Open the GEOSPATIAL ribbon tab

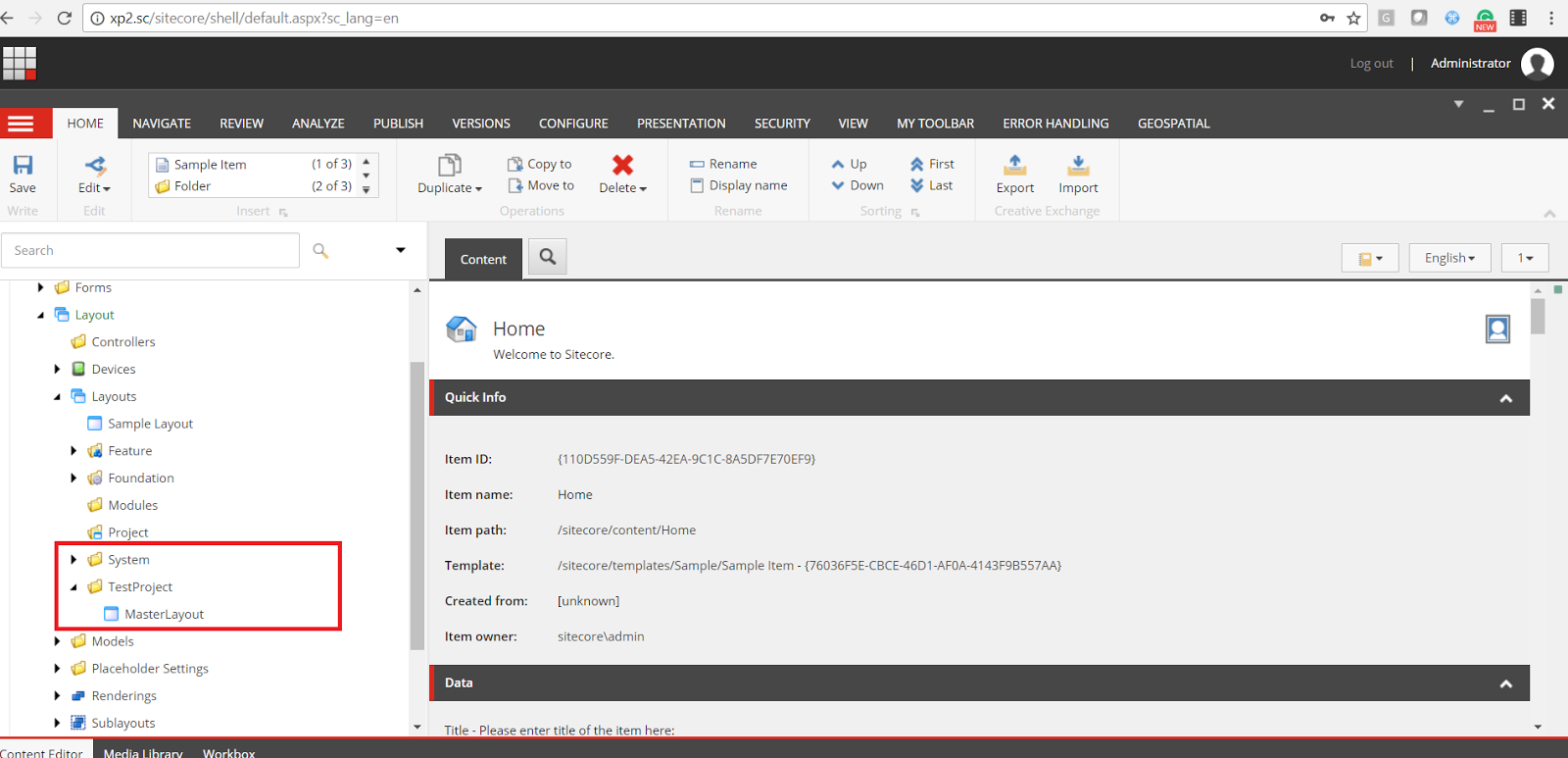pyautogui.click(x=1173, y=124)
